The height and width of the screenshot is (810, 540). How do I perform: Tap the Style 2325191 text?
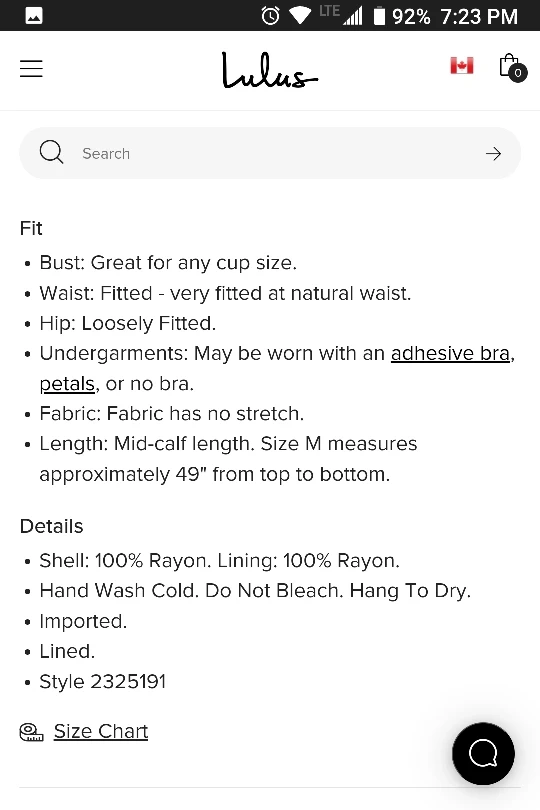coord(102,681)
